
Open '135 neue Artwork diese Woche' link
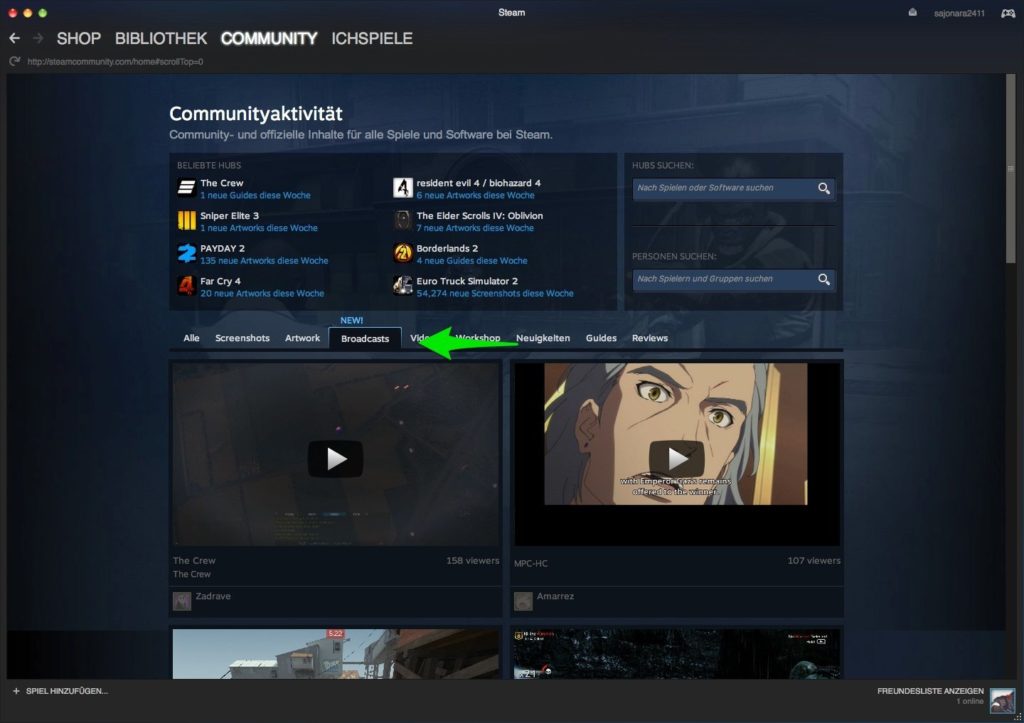click(x=264, y=261)
